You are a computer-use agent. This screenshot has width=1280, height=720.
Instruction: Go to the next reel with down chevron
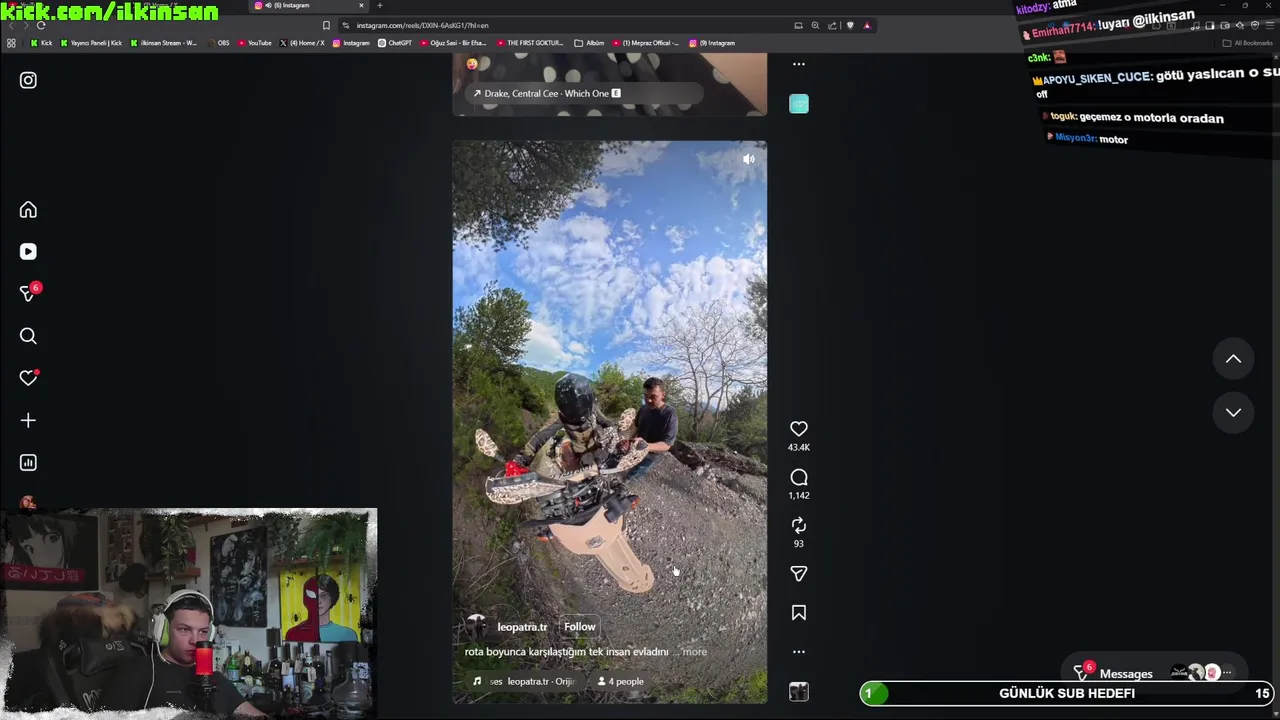1233,412
